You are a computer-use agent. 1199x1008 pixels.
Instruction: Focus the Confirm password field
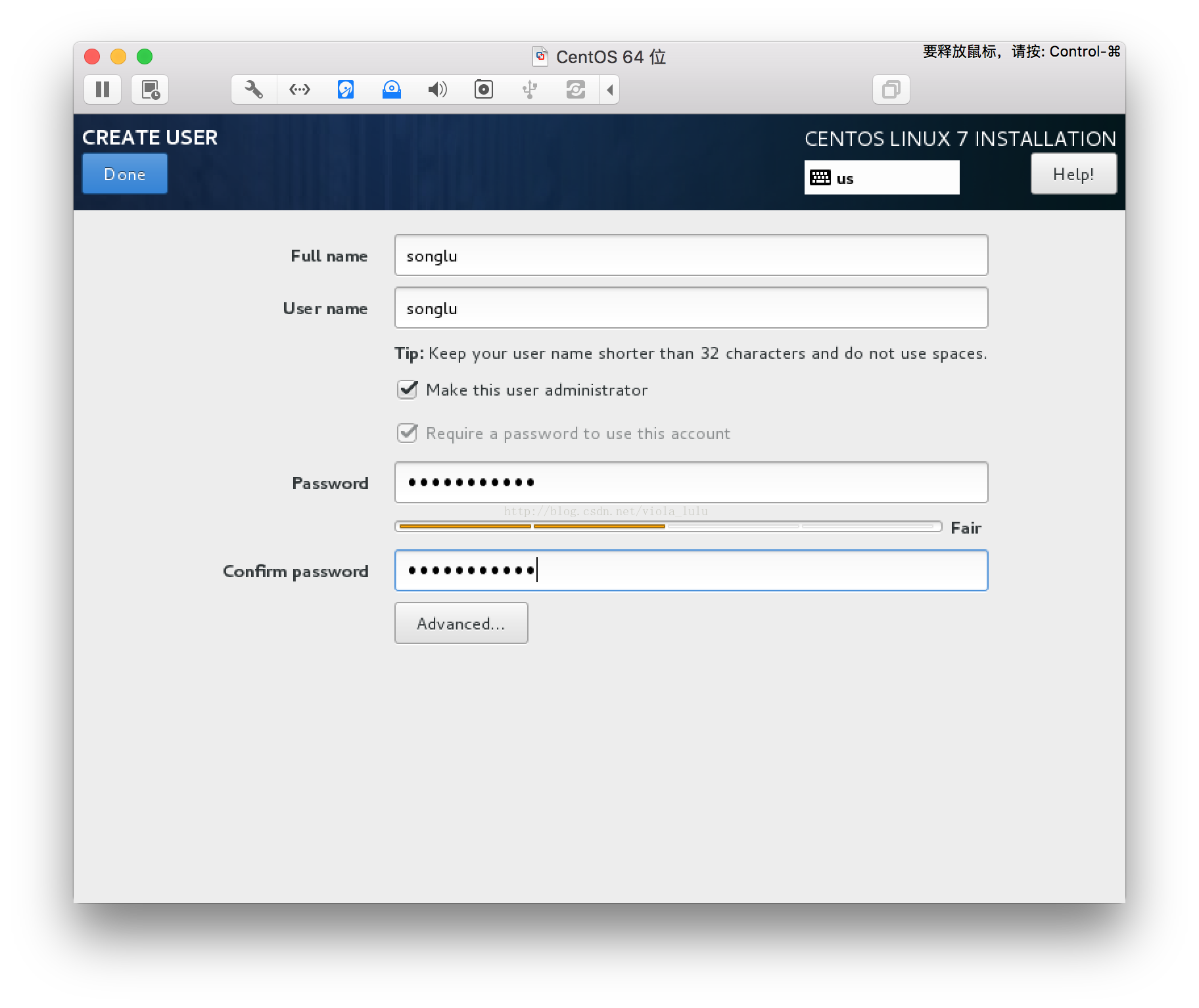click(692, 570)
